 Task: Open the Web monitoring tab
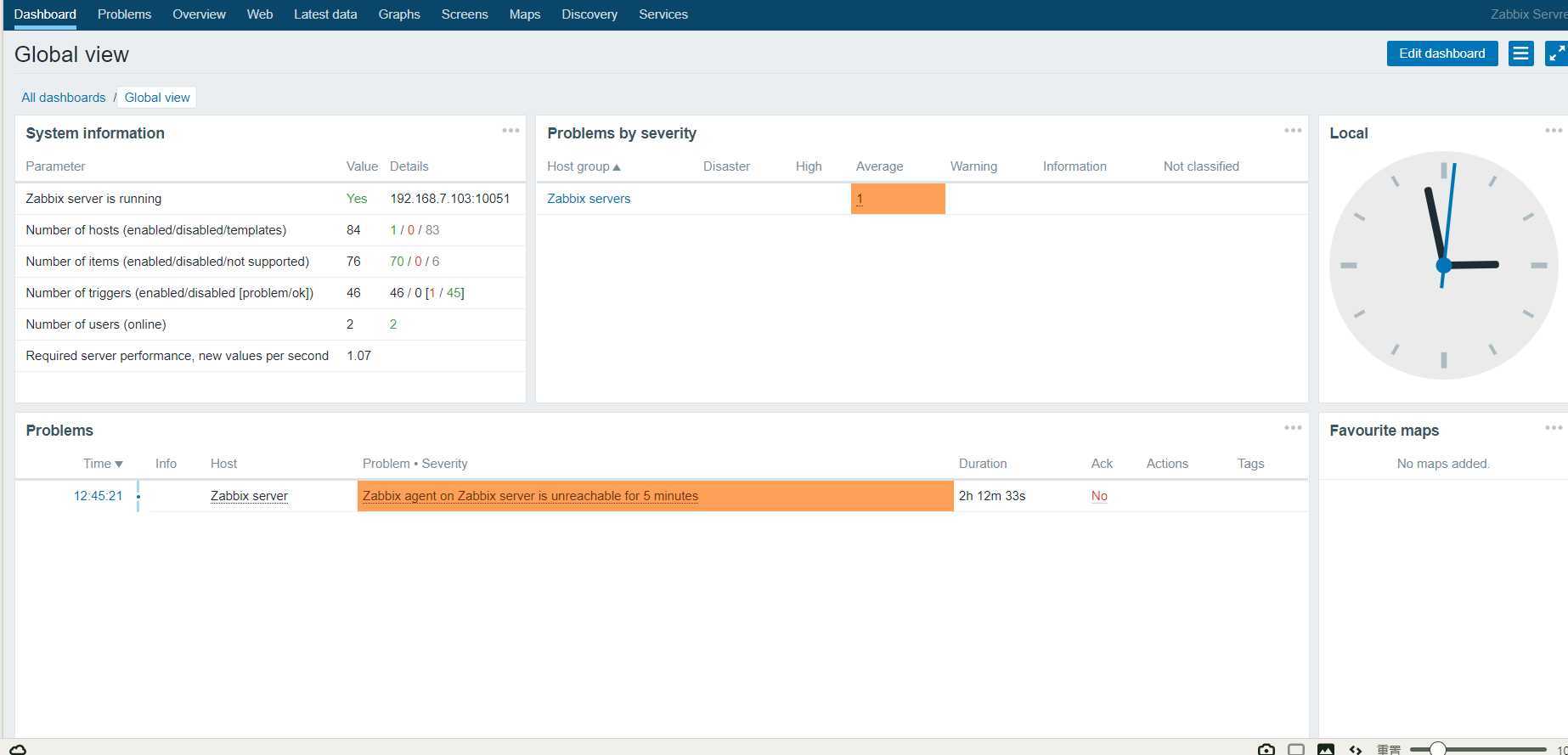[x=260, y=14]
